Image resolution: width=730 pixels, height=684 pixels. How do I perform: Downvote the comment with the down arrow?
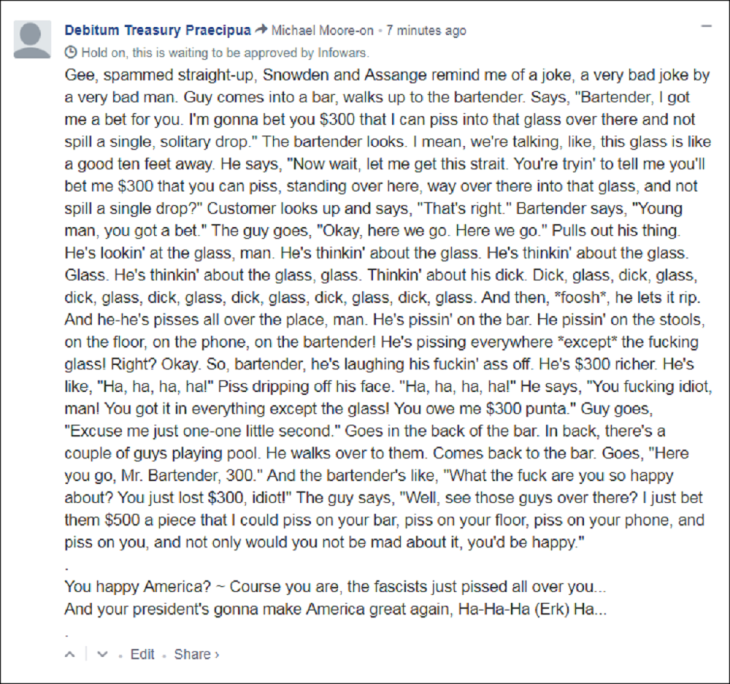coord(102,654)
